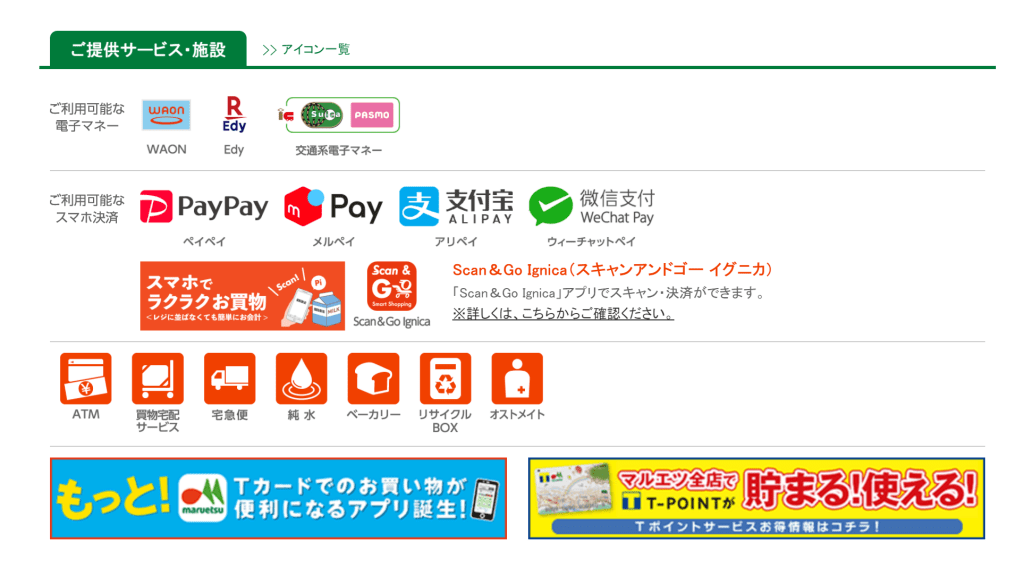The width and height of the screenshot is (1024, 576).
Task: Open the スマホでラクラクお買物 orange banner
Action: pos(242,296)
